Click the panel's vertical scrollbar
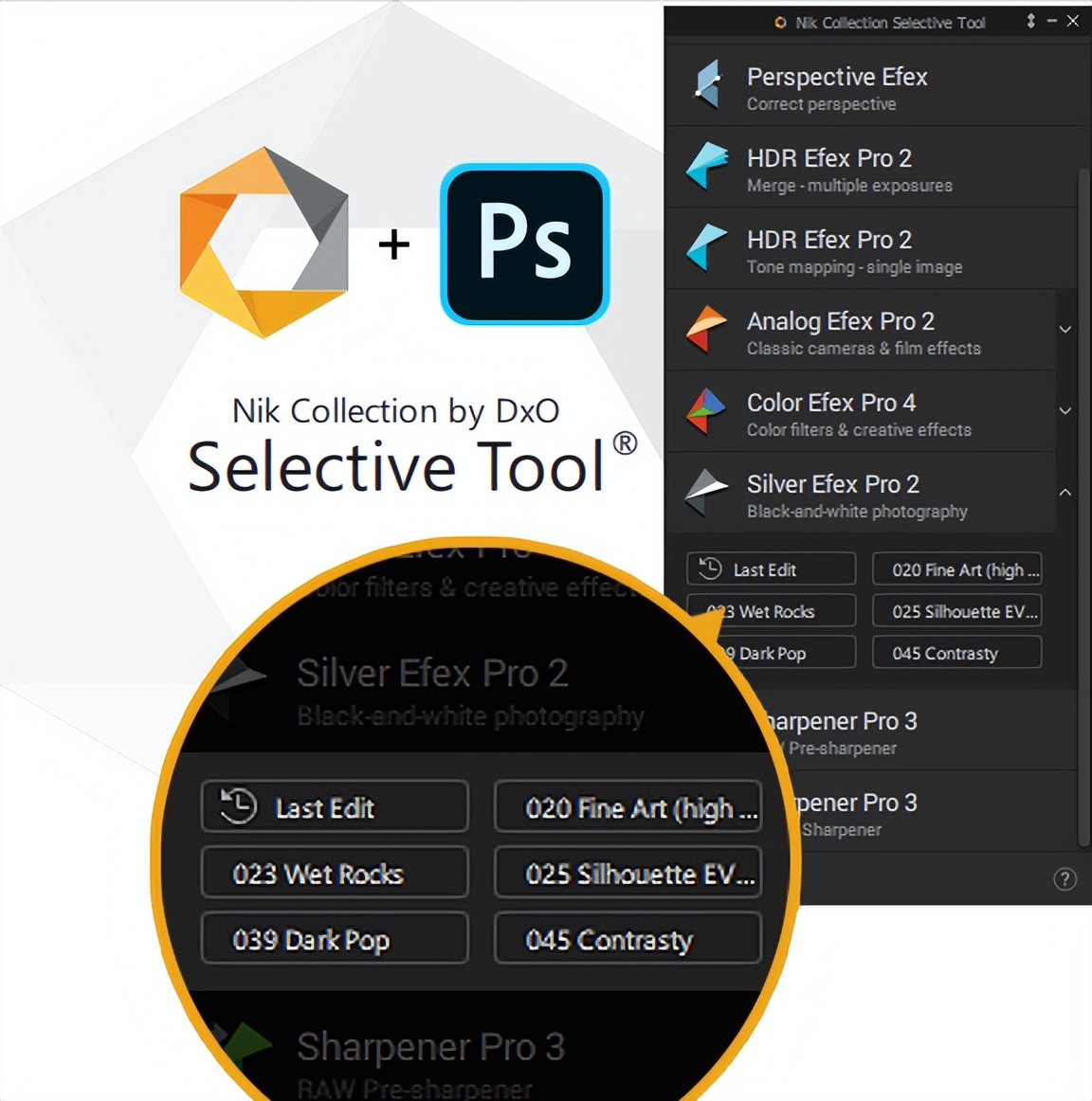This screenshot has width=1092, height=1101. click(1083, 507)
